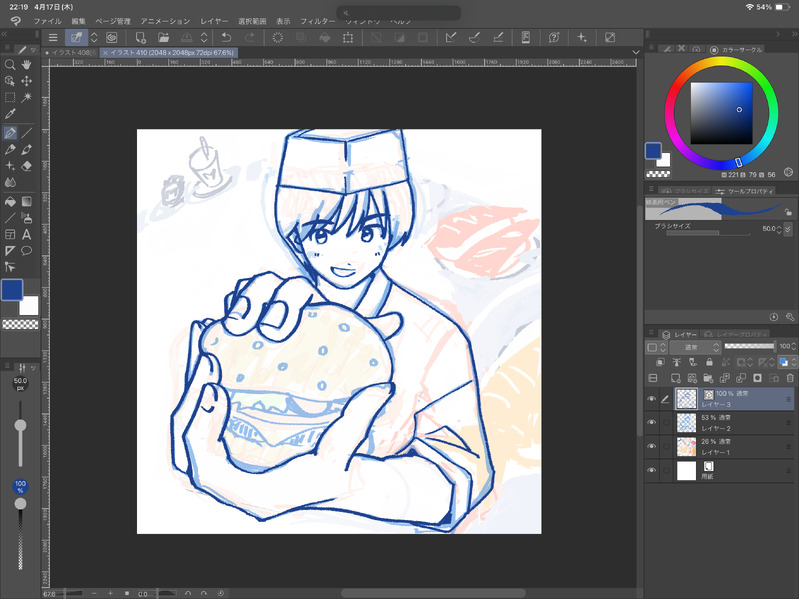Open the brush size dynamics dropdown
The height and width of the screenshot is (599, 799).
click(x=788, y=229)
